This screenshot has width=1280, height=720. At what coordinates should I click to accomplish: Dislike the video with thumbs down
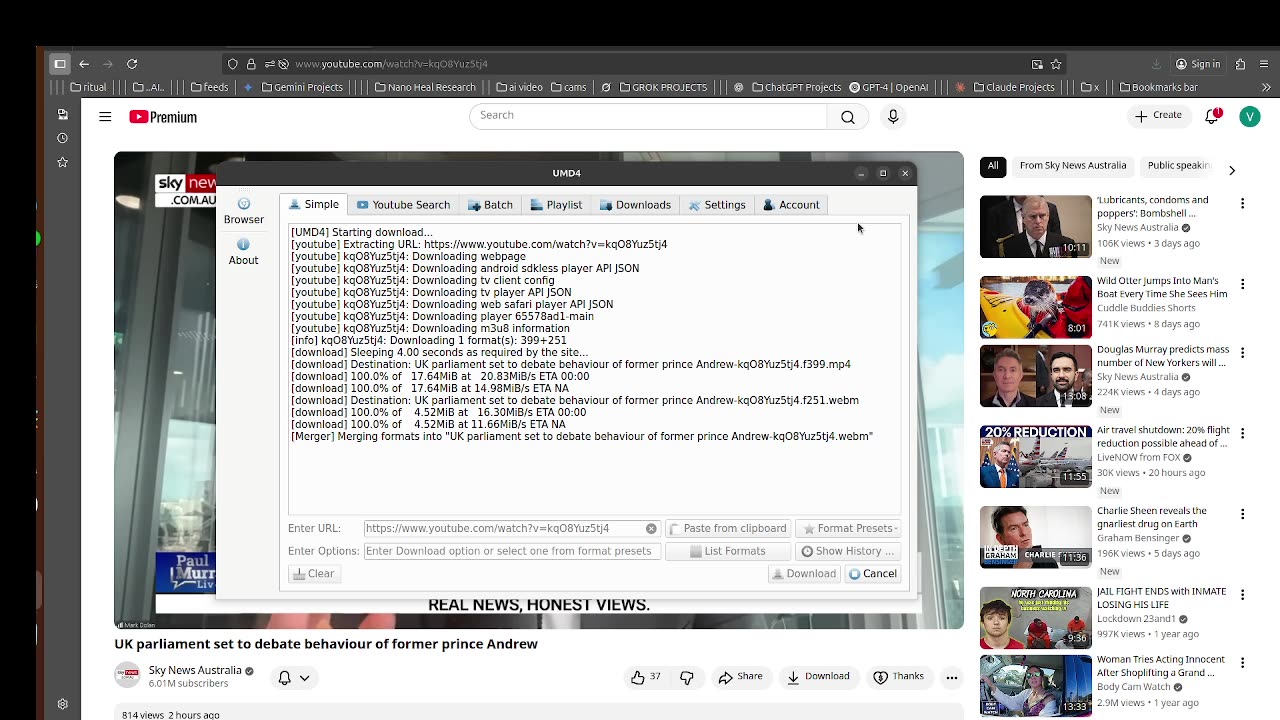(687, 677)
